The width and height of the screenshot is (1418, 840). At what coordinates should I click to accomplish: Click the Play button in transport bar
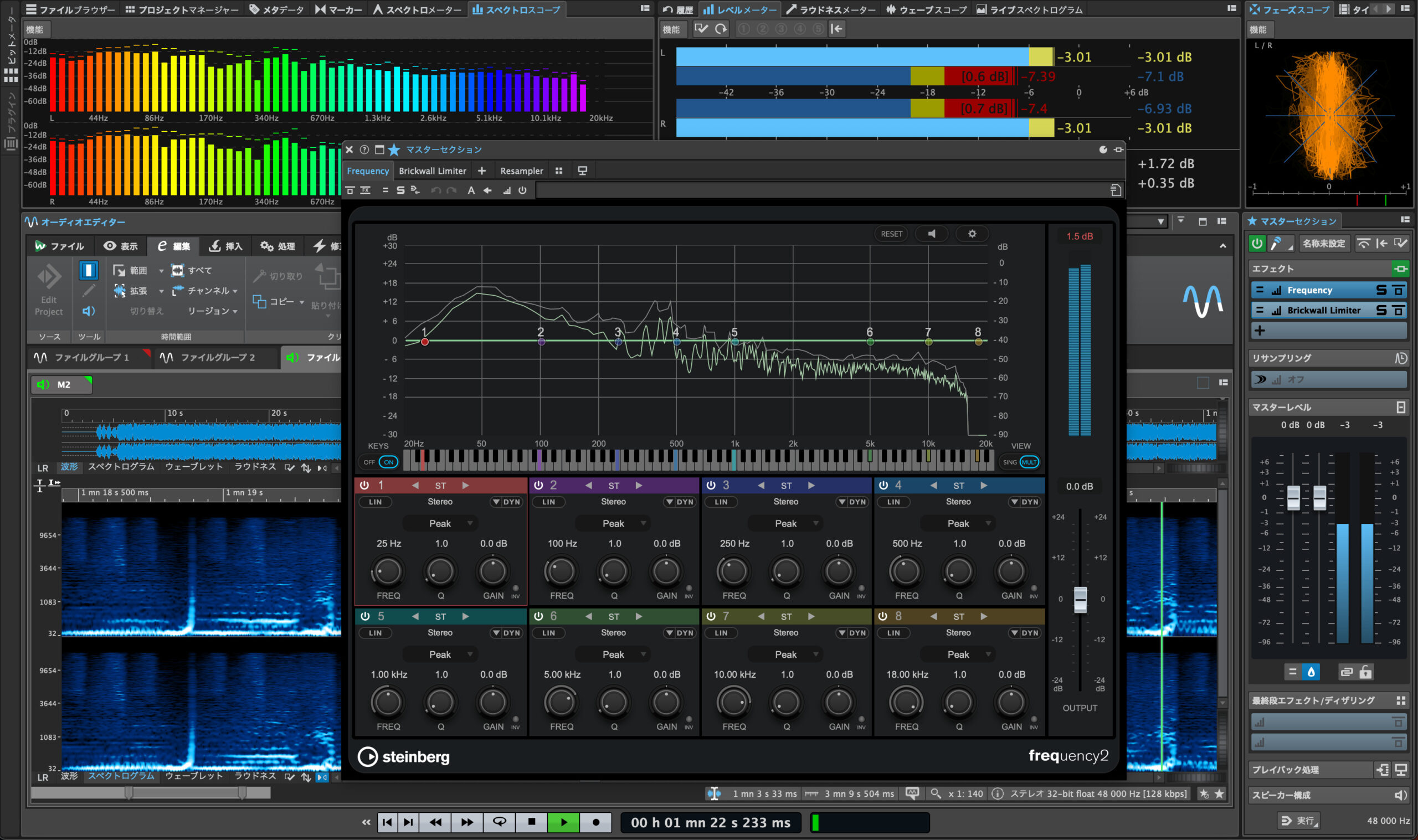[x=563, y=822]
